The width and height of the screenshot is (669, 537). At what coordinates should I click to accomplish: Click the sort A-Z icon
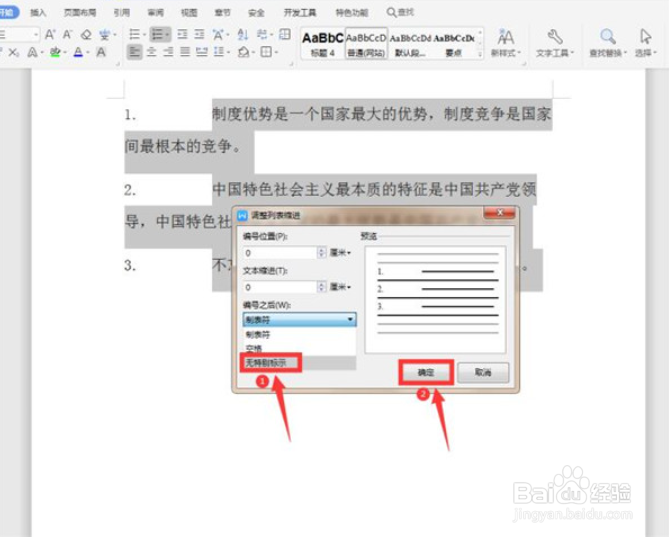[243, 34]
